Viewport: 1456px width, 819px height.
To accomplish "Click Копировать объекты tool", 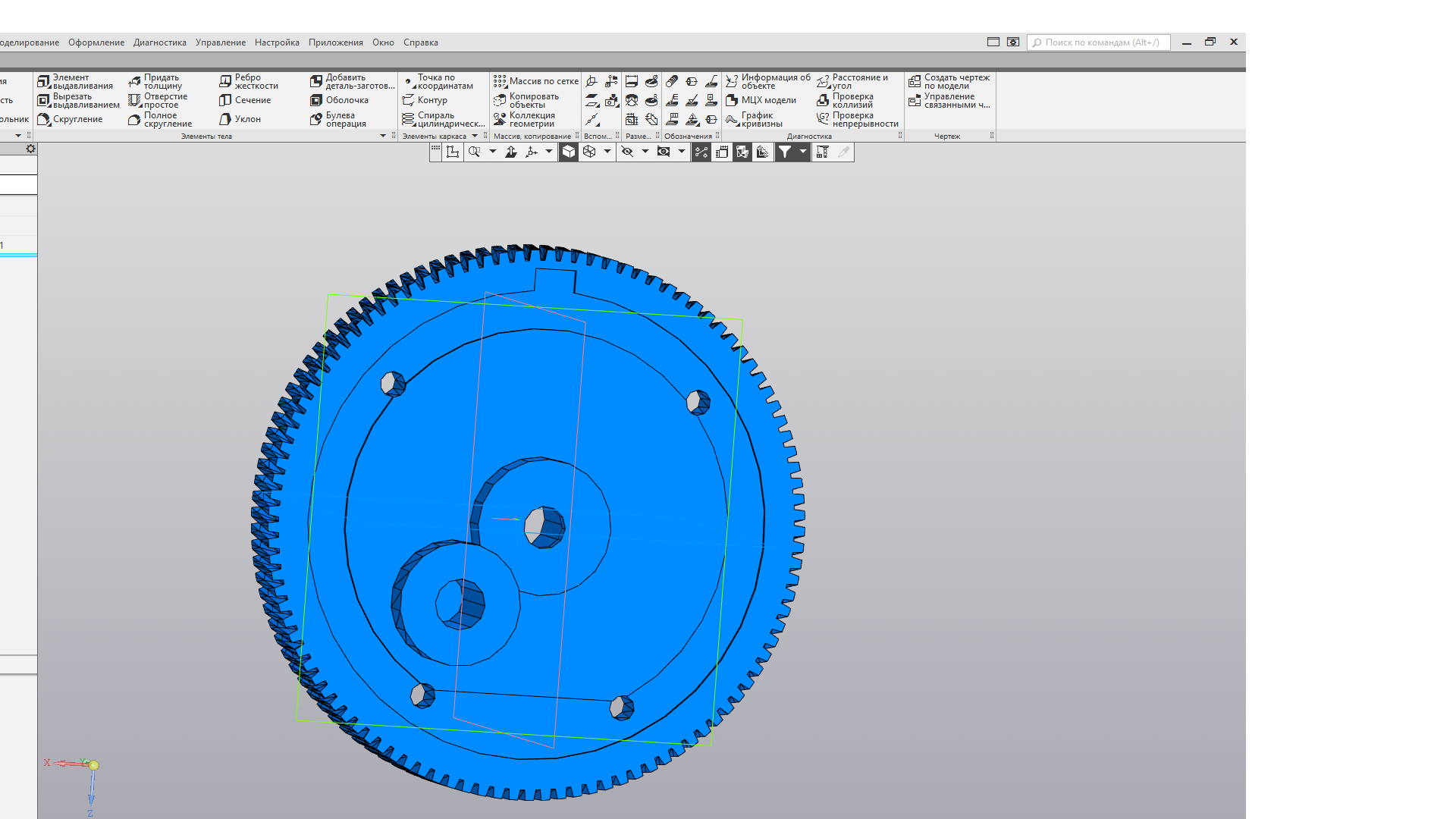I will pyautogui.click(x=527, y=100).
